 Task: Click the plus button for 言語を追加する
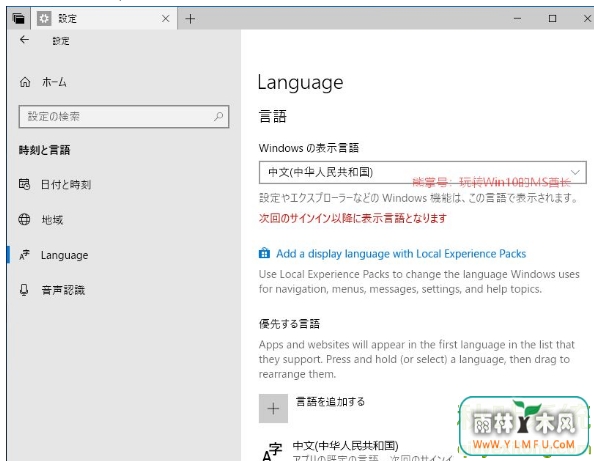(x=273, y=408)
